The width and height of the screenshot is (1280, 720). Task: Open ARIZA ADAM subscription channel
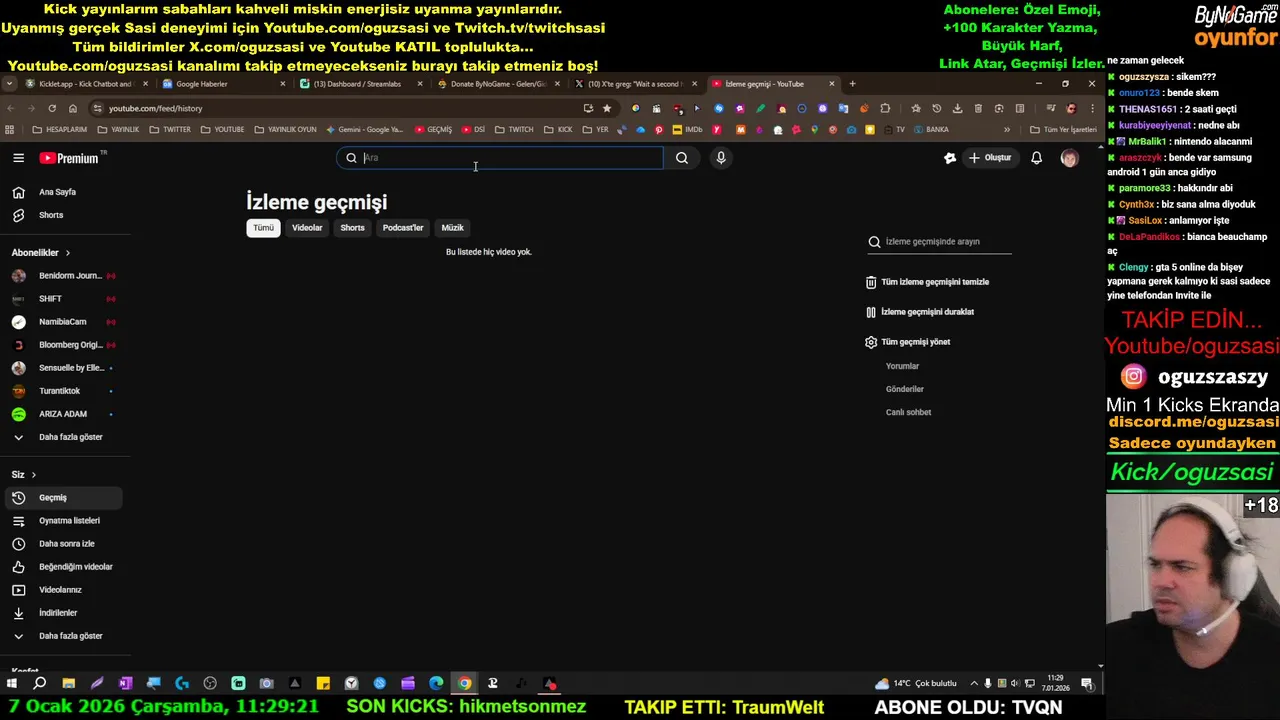pyautogui.click(x=63, y=414)
